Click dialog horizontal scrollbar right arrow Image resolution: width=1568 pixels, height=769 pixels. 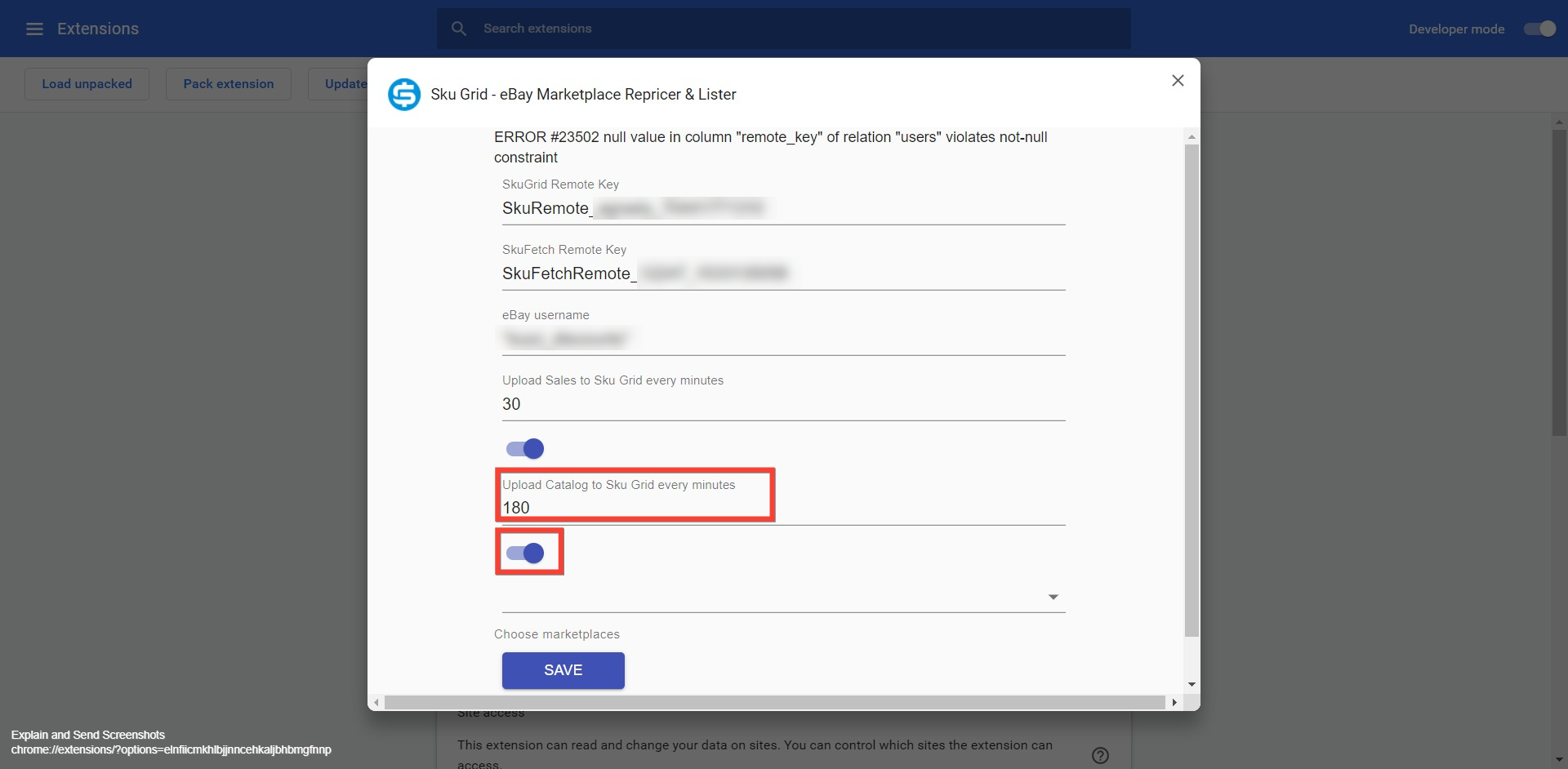1174,702
